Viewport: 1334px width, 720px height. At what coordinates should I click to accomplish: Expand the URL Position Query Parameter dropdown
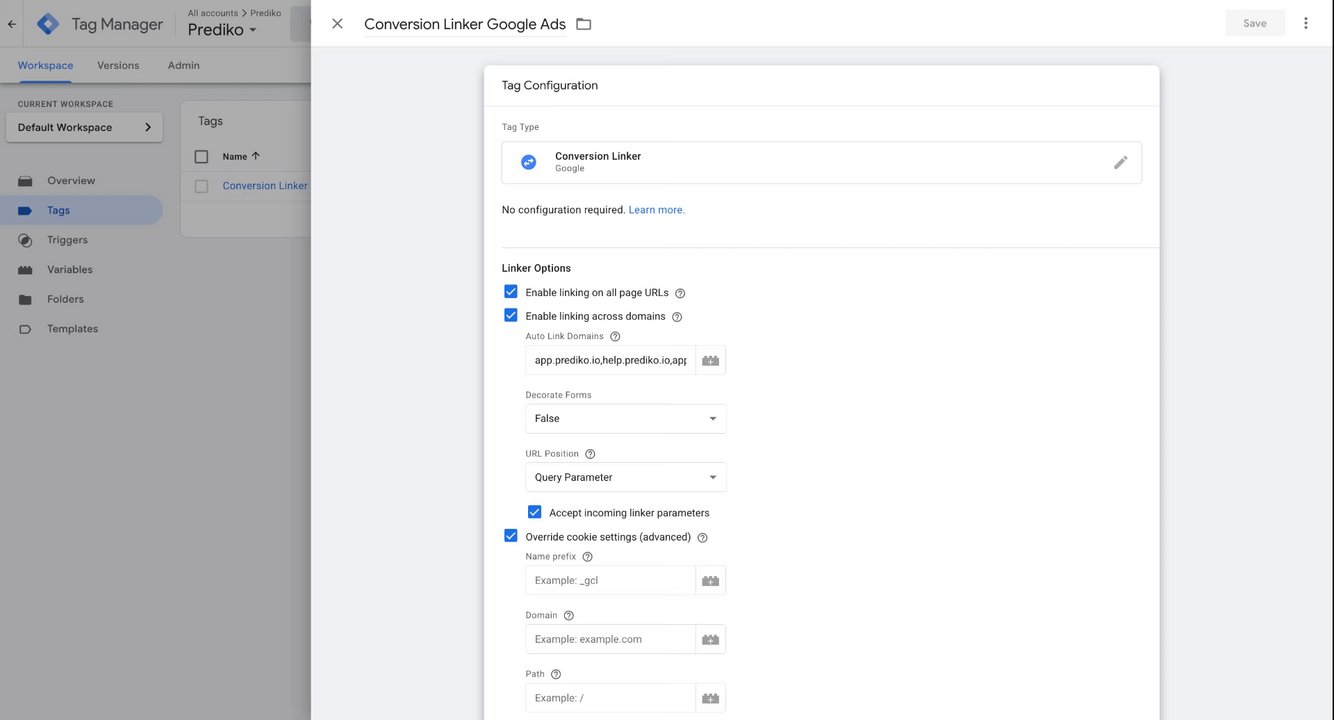tap(625, 477)
